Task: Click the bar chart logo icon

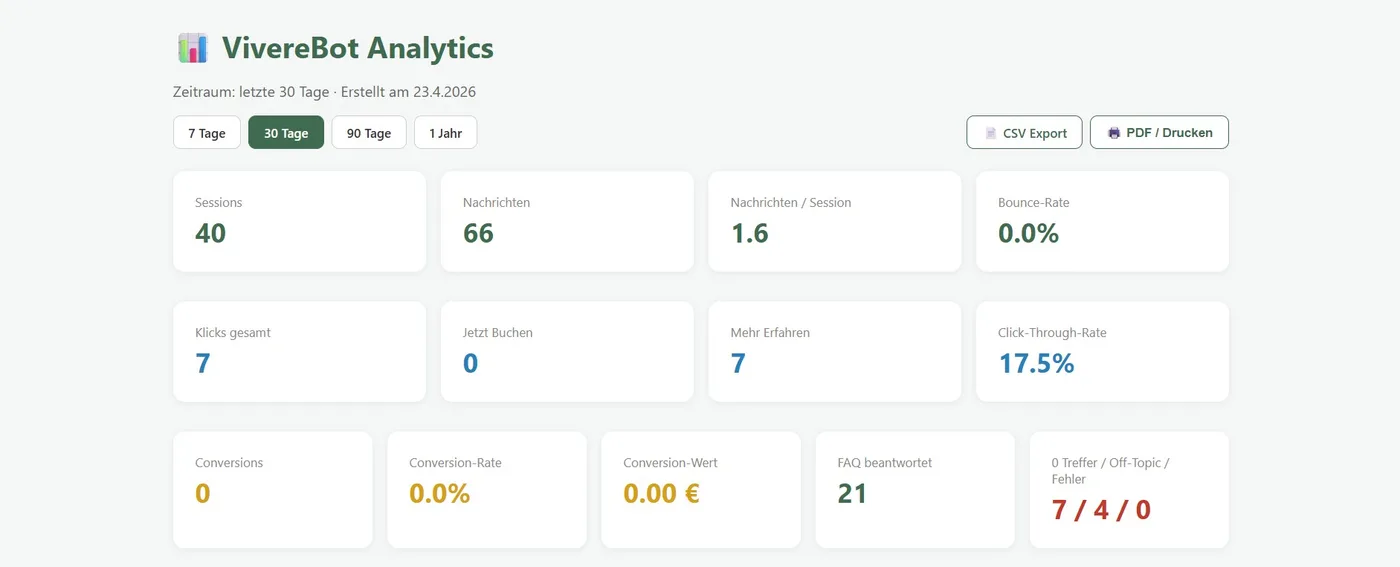Action: coord(192,48)
